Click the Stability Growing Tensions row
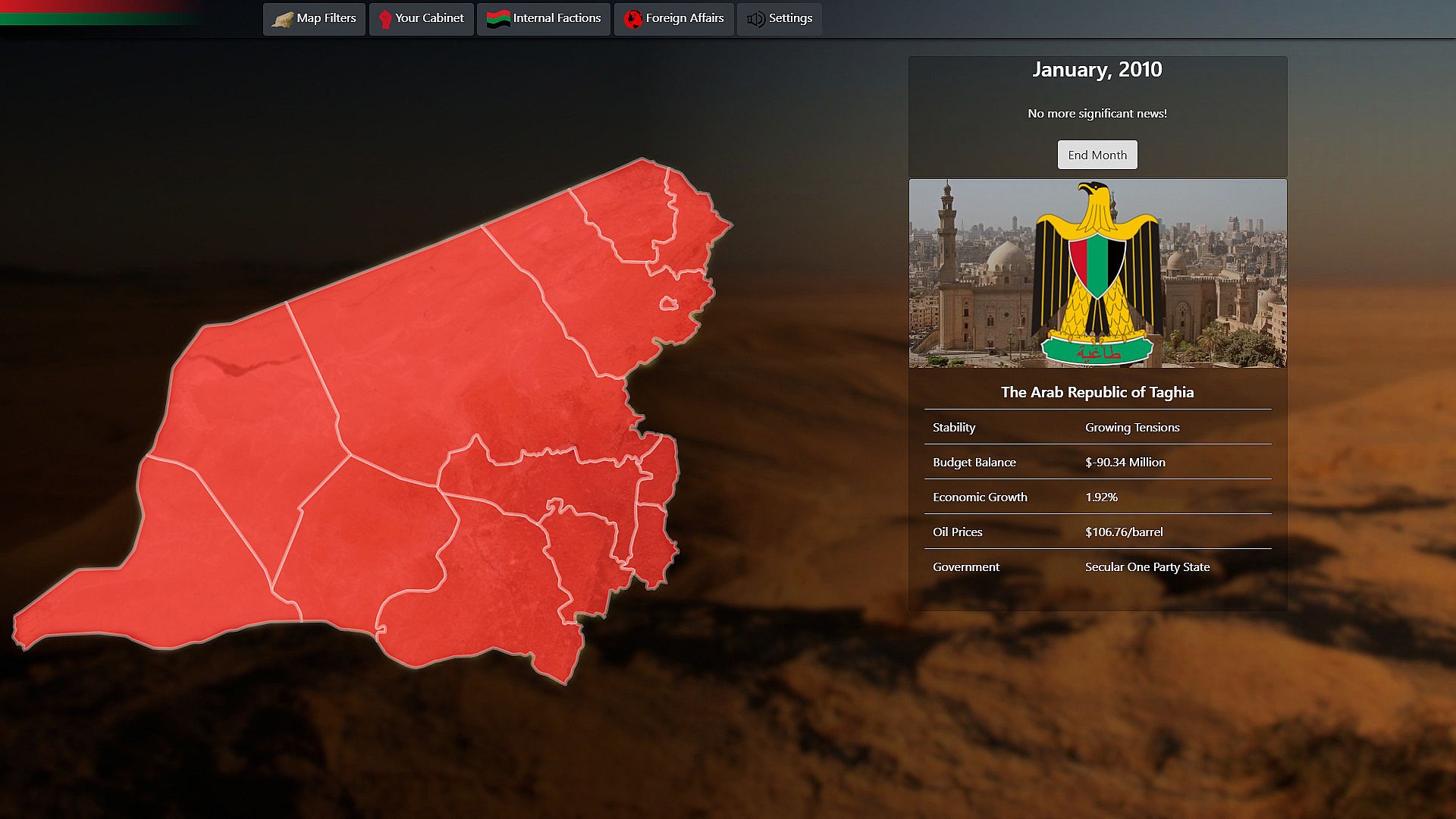This screenshot has width=1456, height=819. click(x=1097, y=427)
